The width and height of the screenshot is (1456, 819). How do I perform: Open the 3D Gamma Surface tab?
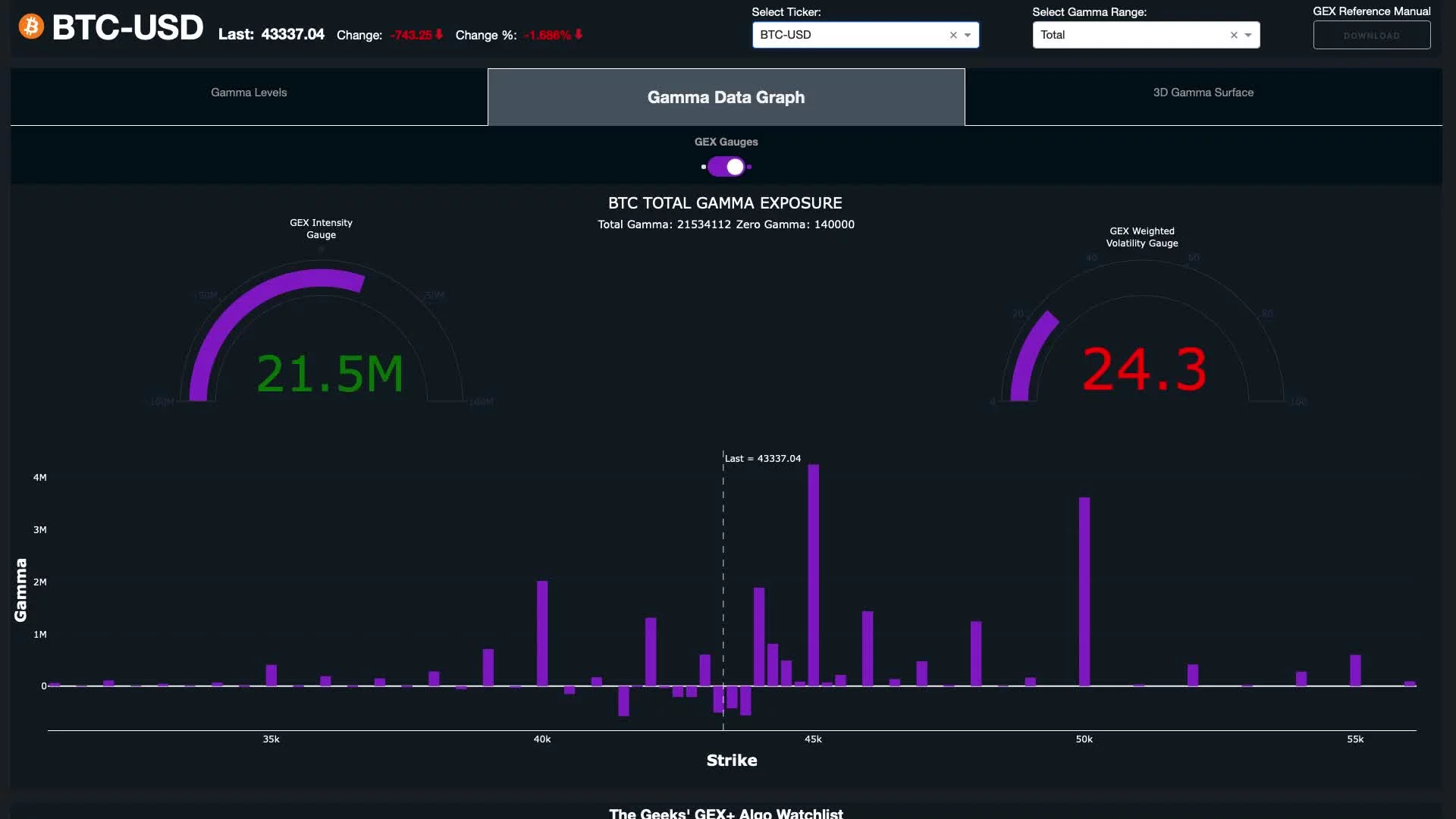(1203, 93)
